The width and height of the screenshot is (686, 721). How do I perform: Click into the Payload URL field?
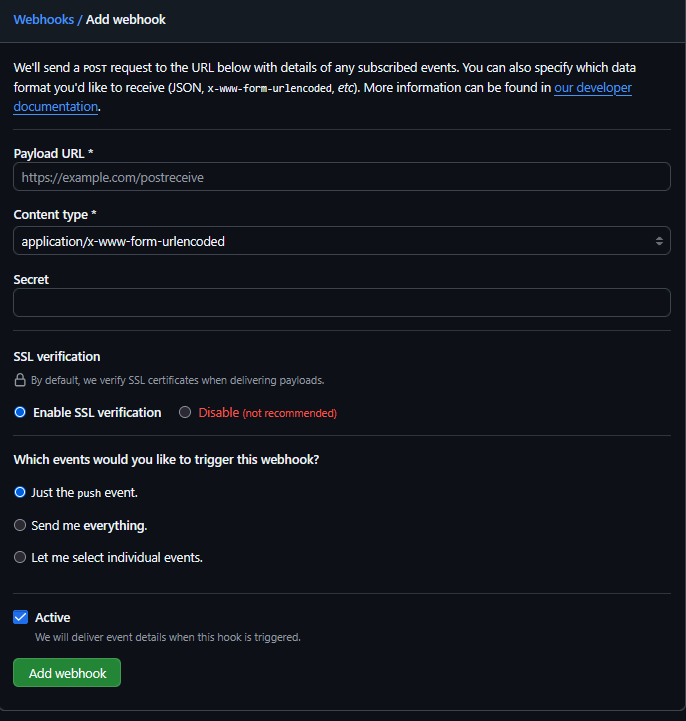tap(340, 177)
